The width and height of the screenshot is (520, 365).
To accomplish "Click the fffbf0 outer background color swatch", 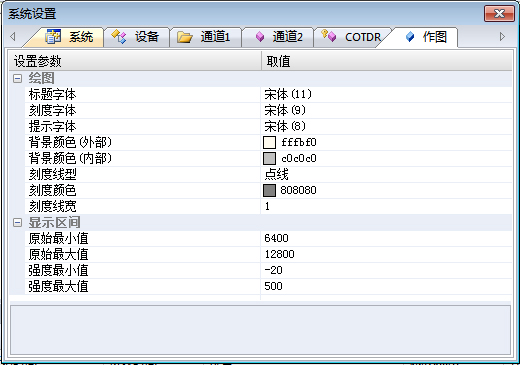I will 269,142.
